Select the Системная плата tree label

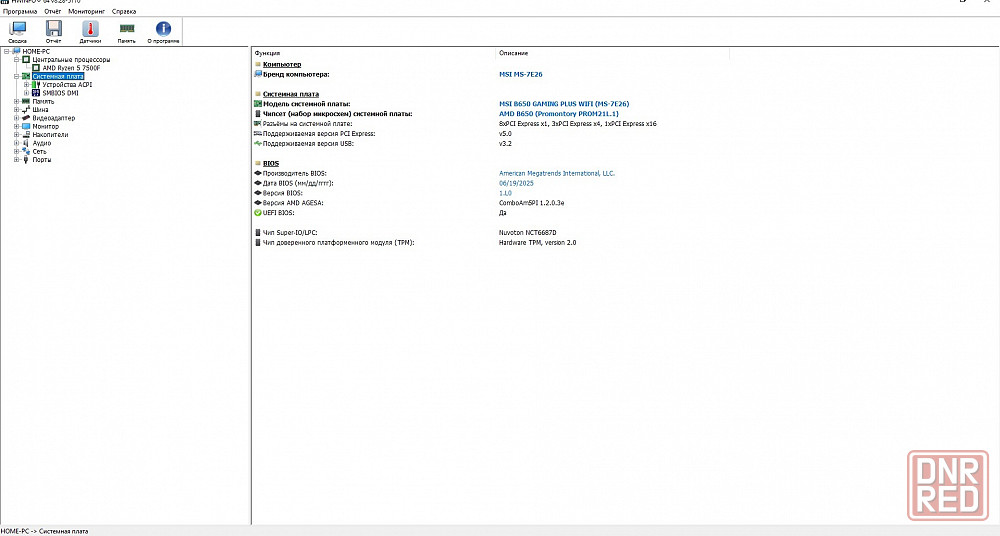click(58, 76)
